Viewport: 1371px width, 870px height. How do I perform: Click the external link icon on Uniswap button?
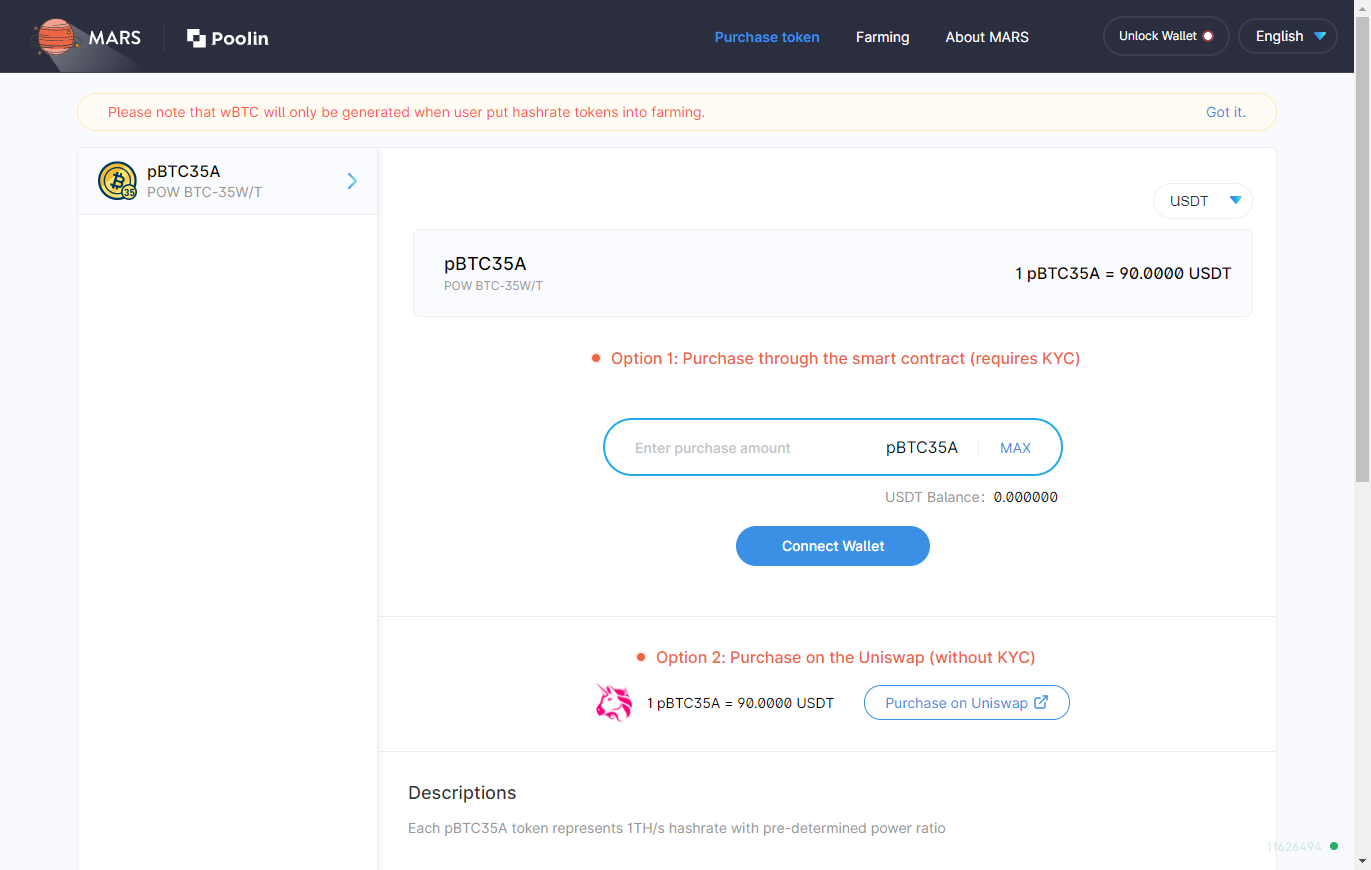[1041, 702]
